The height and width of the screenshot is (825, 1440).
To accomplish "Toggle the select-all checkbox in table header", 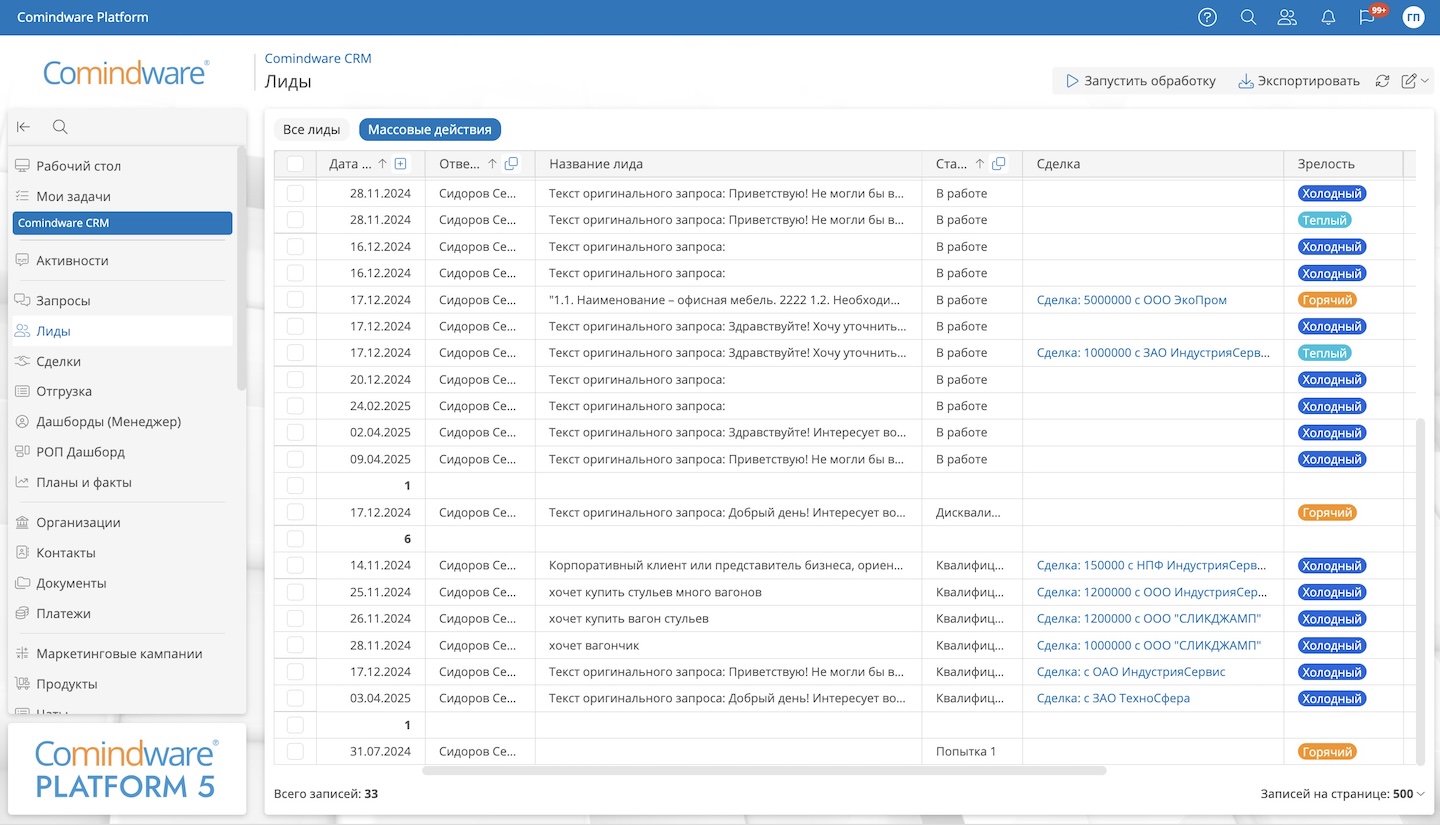I will coord(295,164).
